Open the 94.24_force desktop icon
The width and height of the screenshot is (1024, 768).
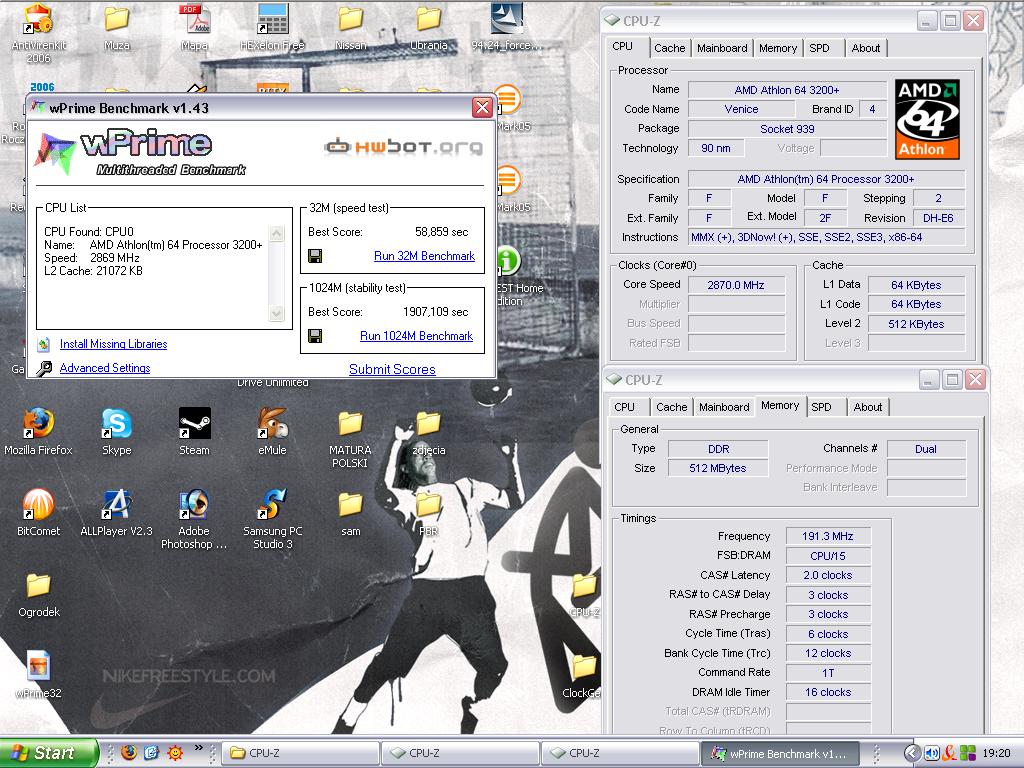[507, 19]
